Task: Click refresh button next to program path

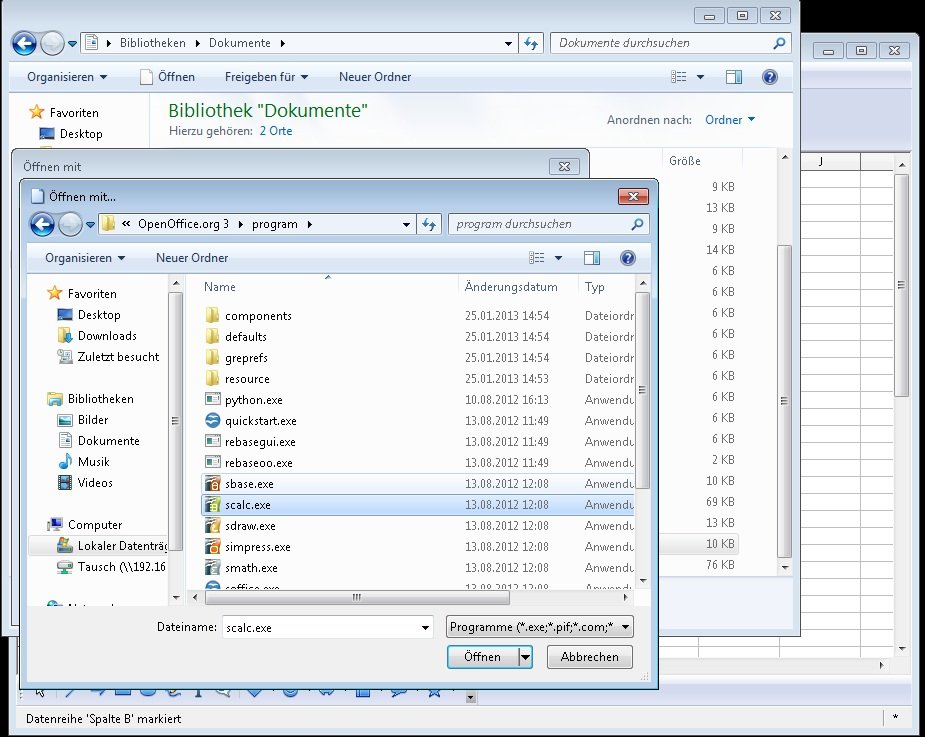Action: click(430, 225)
